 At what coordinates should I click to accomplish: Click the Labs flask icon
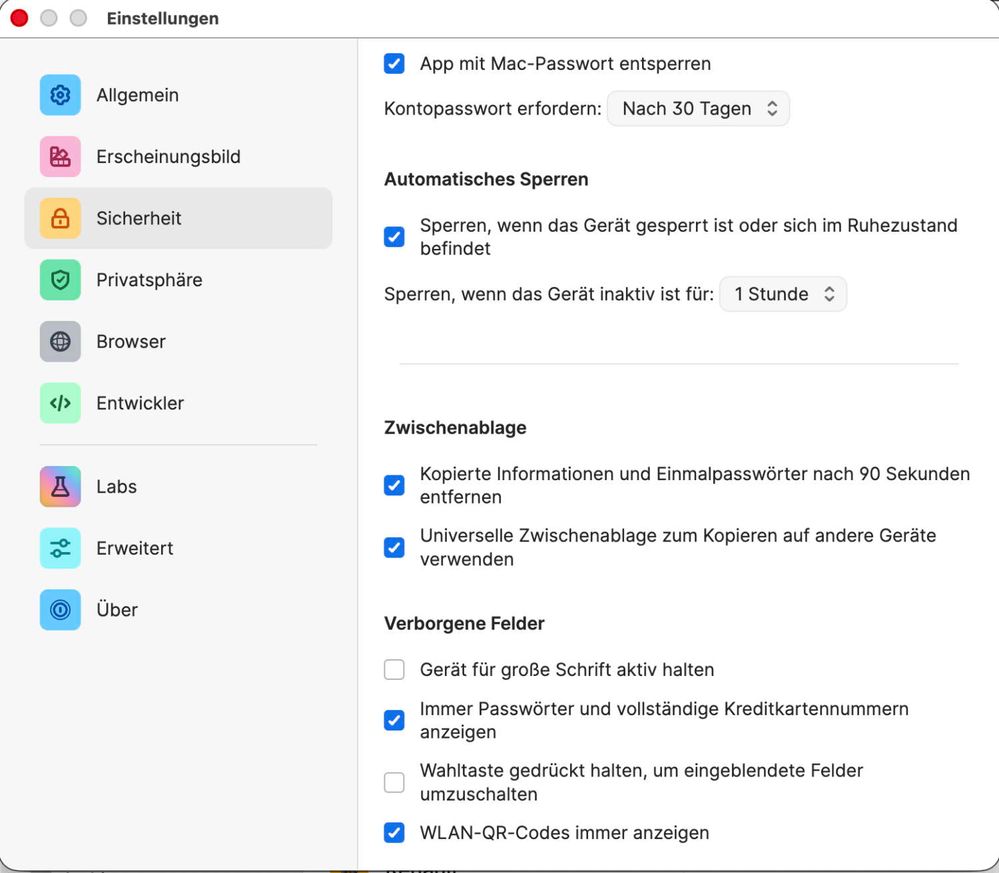coord(60,487)
